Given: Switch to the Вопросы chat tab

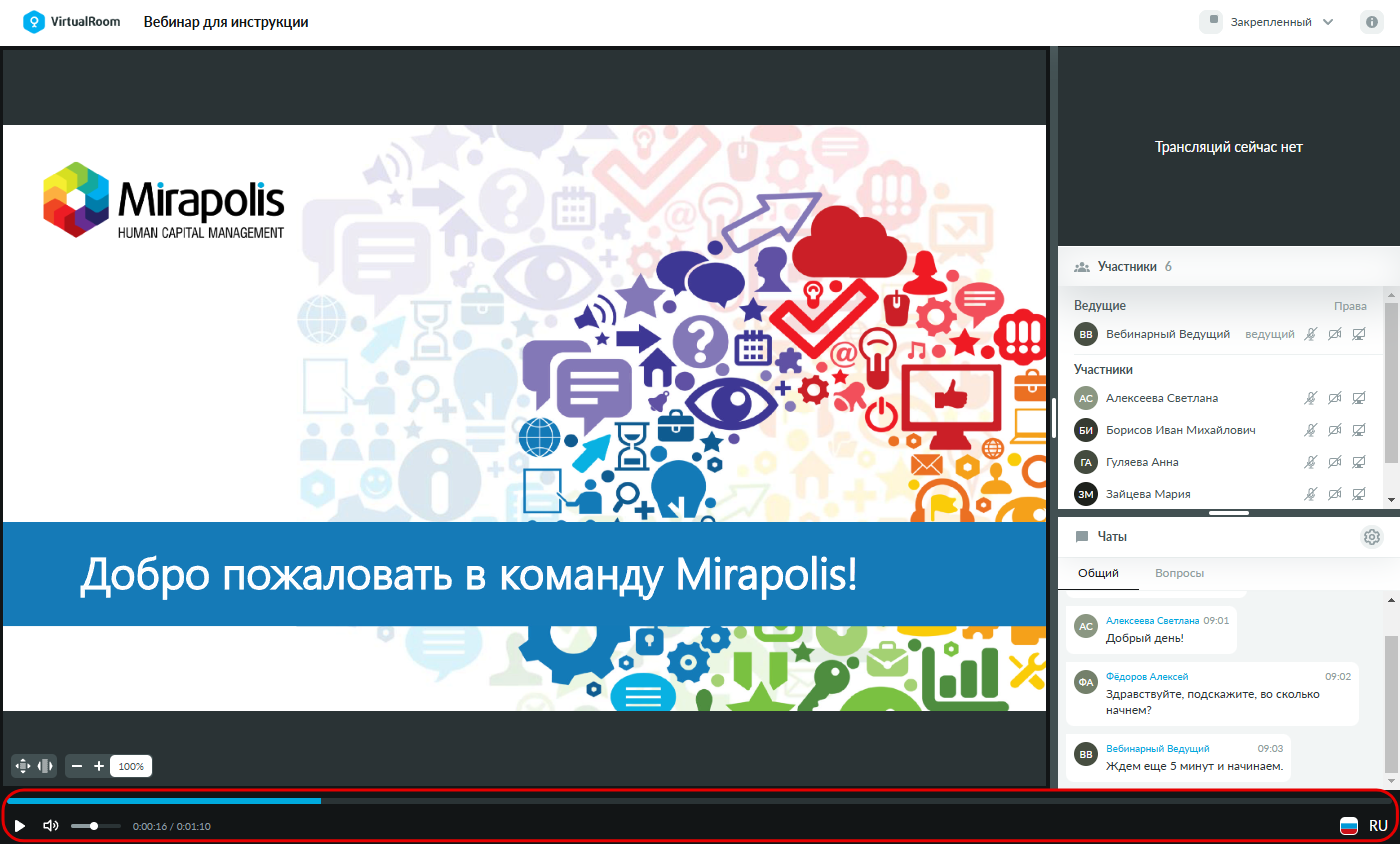Looking at the screenshot, I should [x=1179, y=574].
